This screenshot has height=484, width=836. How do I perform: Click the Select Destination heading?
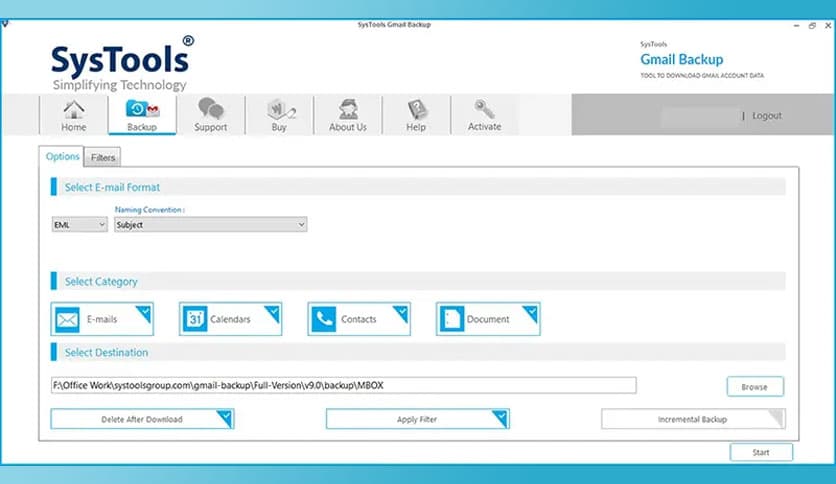(106, 352)
